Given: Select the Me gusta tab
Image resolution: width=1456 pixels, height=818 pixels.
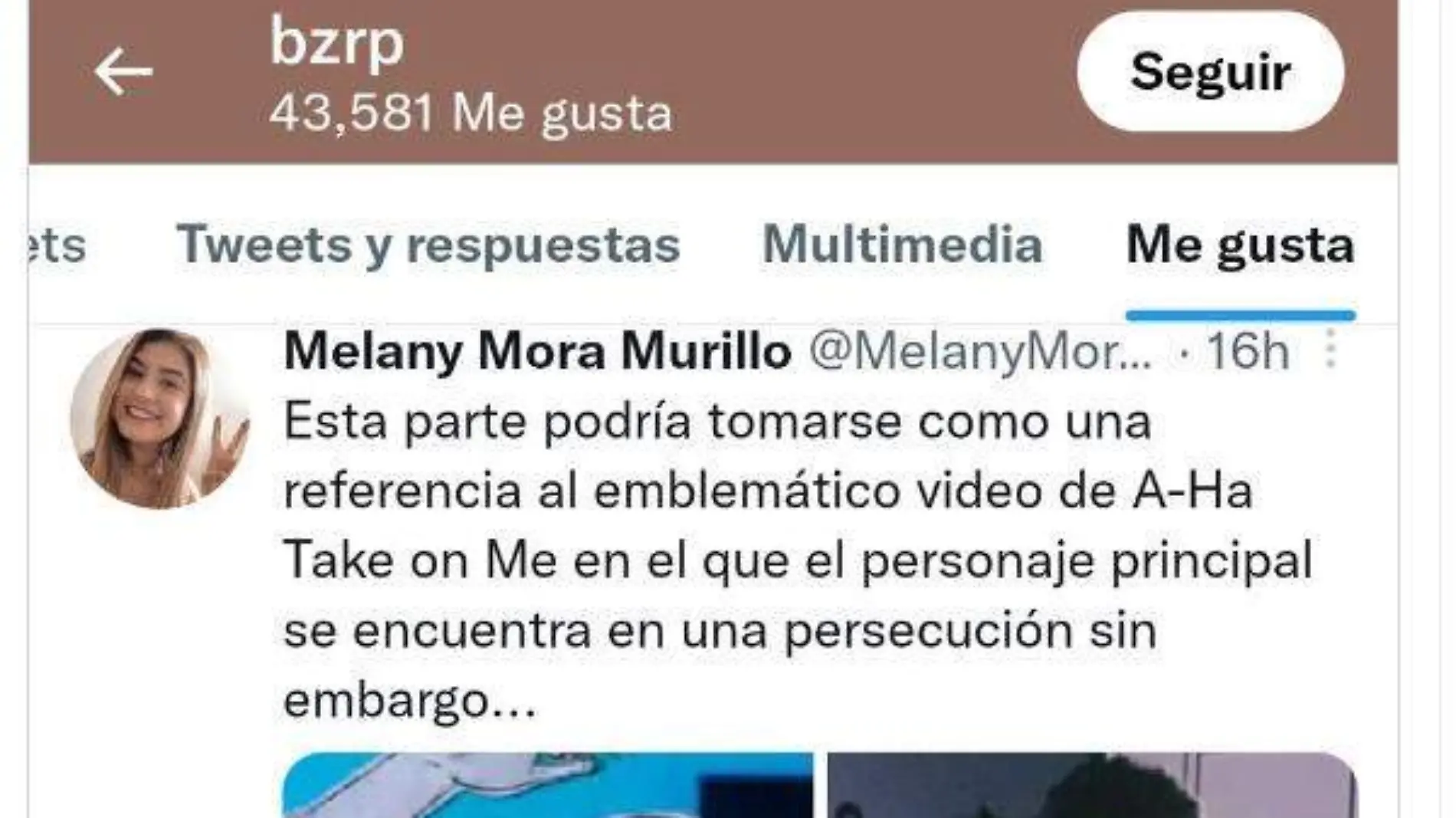Looking at the screenshot, I should 1241,245.
